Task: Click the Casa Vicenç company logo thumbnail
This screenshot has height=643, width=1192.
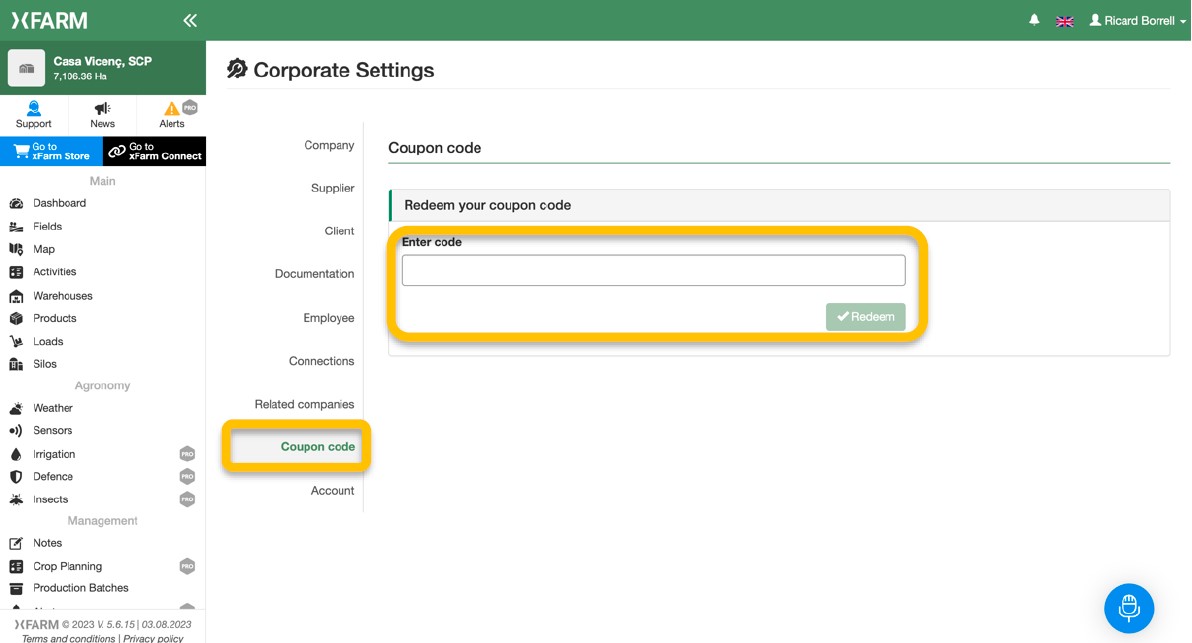Action: (27, 68)
